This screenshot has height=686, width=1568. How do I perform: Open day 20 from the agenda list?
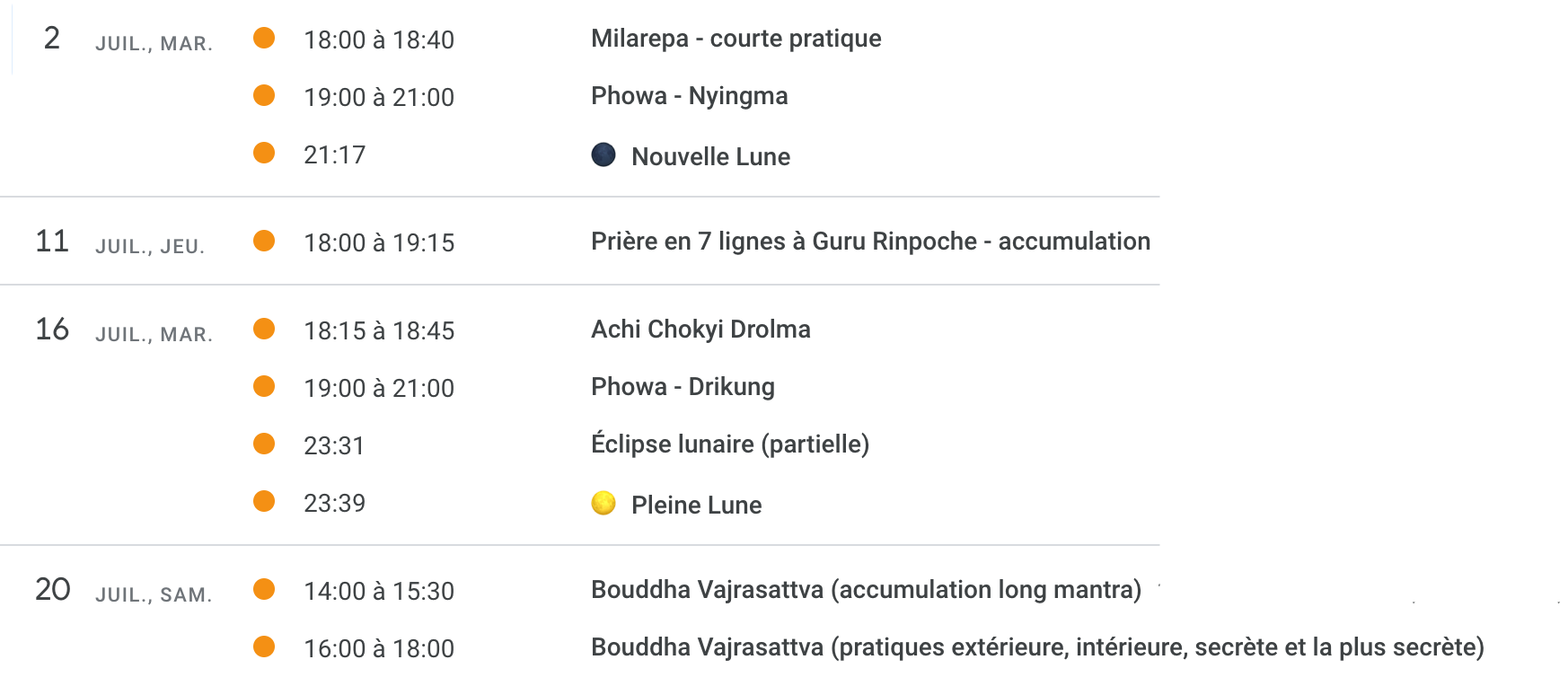[x=52, y=590]
